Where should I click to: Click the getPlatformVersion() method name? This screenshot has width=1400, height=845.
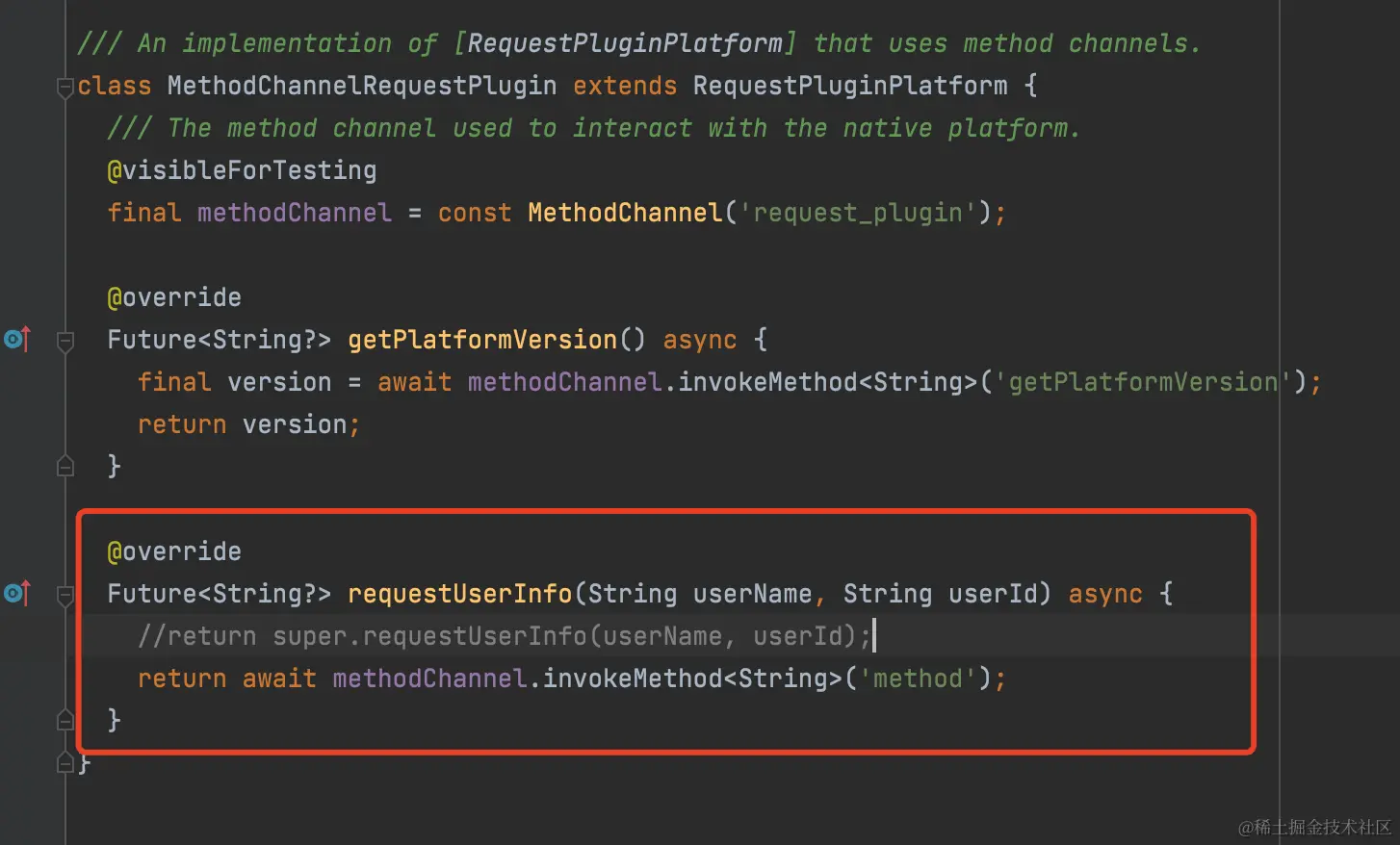pos(482,340)
